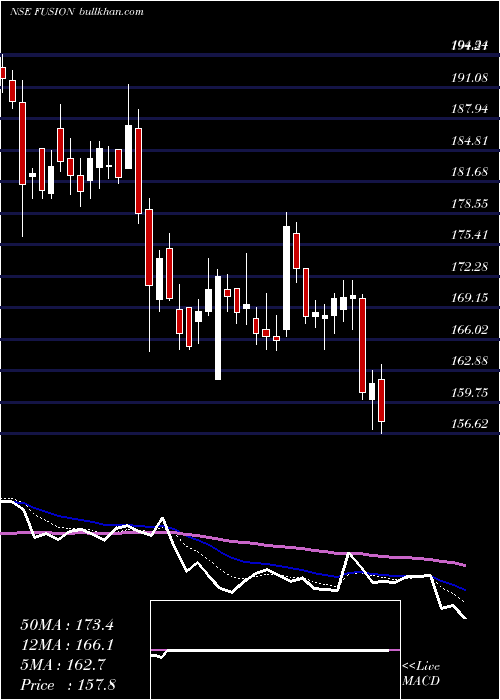Click the '12MA : 166.1' reading
The height and width of the screenshot is (700, 500).
point(67,645)
